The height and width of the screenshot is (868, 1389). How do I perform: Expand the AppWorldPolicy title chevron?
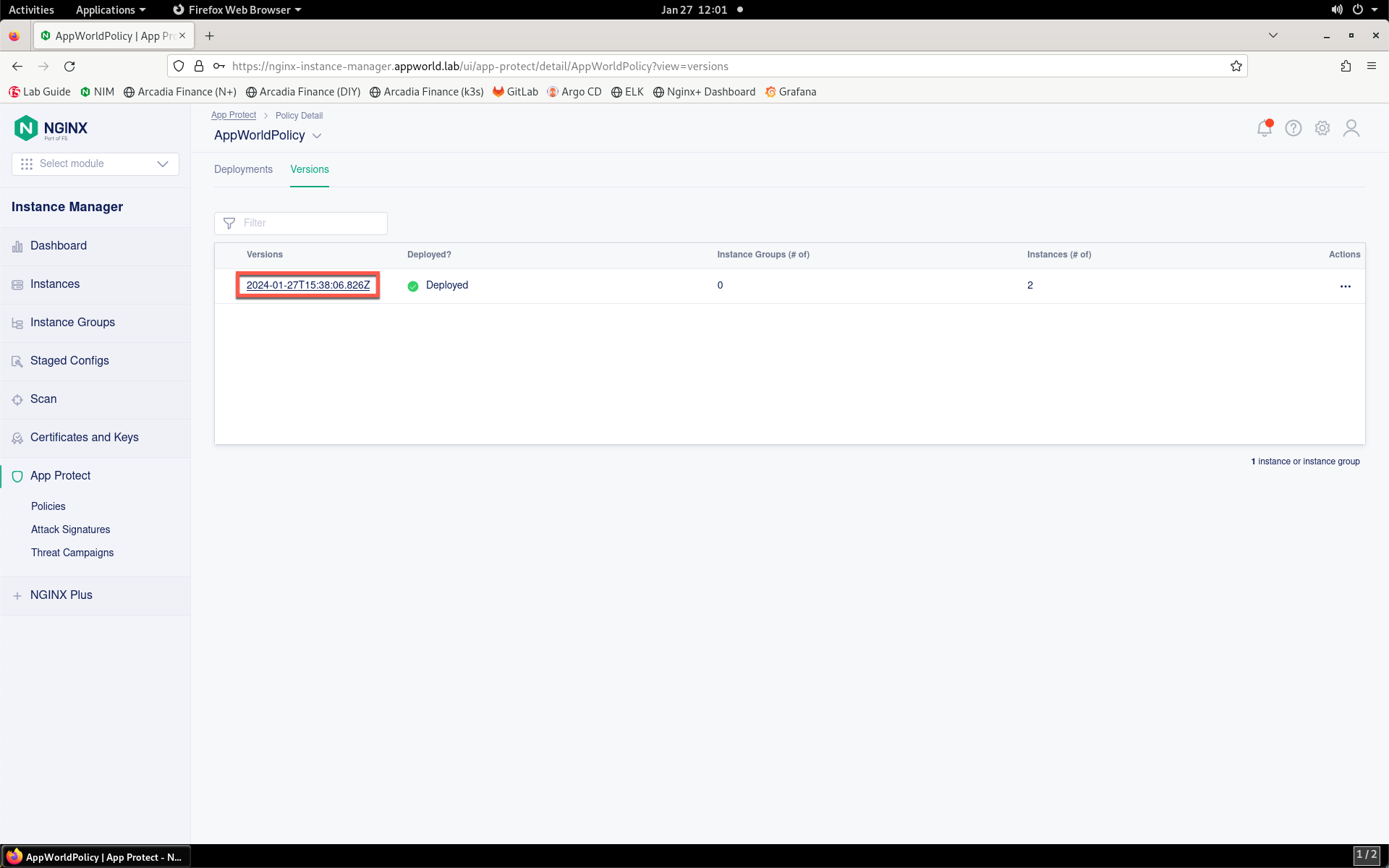pyautogui.click(x=317, y=136)
